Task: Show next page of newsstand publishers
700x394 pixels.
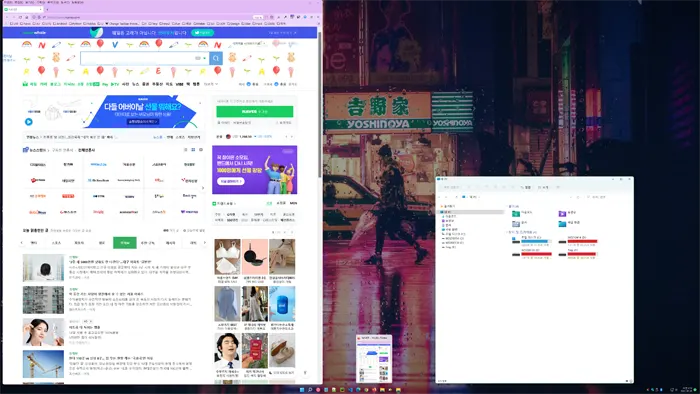Action: tap(203, 188)
